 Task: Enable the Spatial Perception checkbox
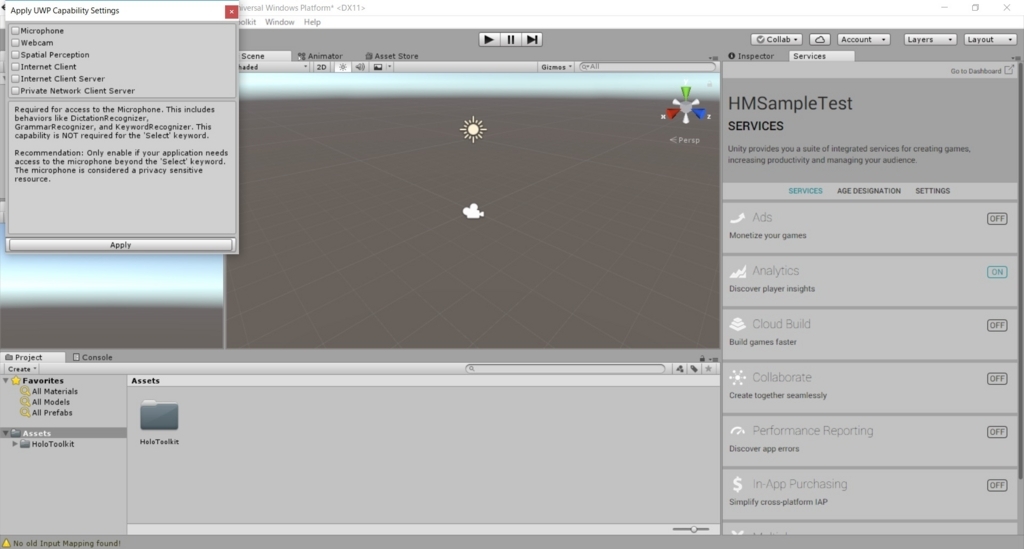point(16,55)
